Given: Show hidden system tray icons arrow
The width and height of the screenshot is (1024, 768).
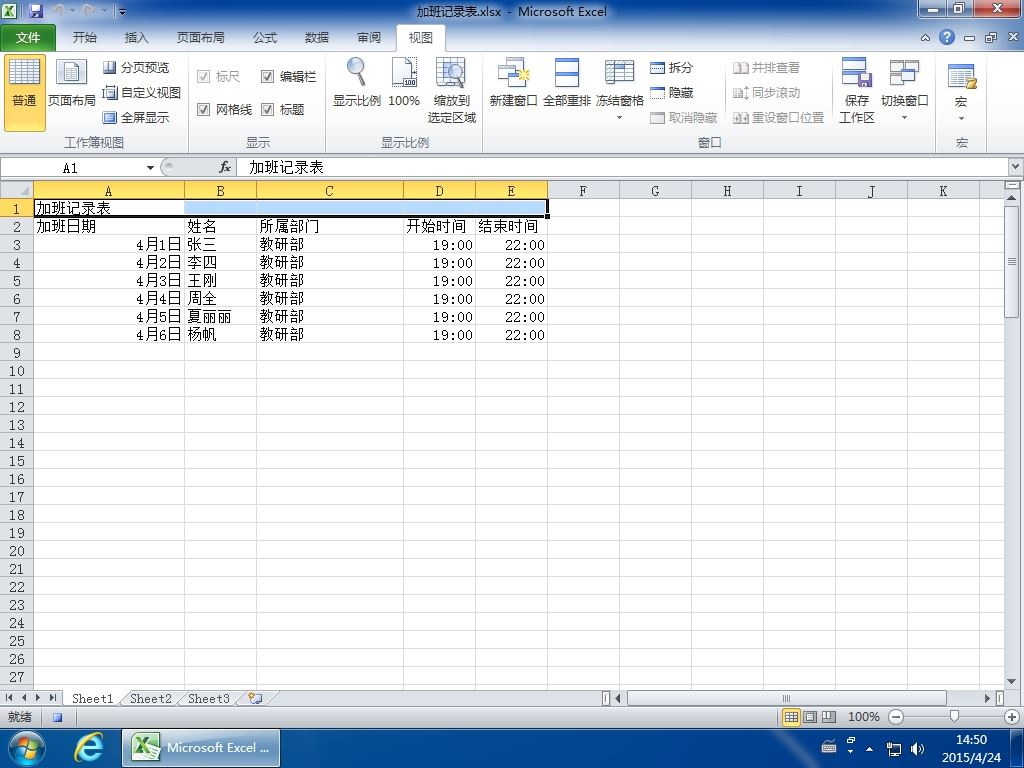Looking at the screenshot, I should coord(869,748).
